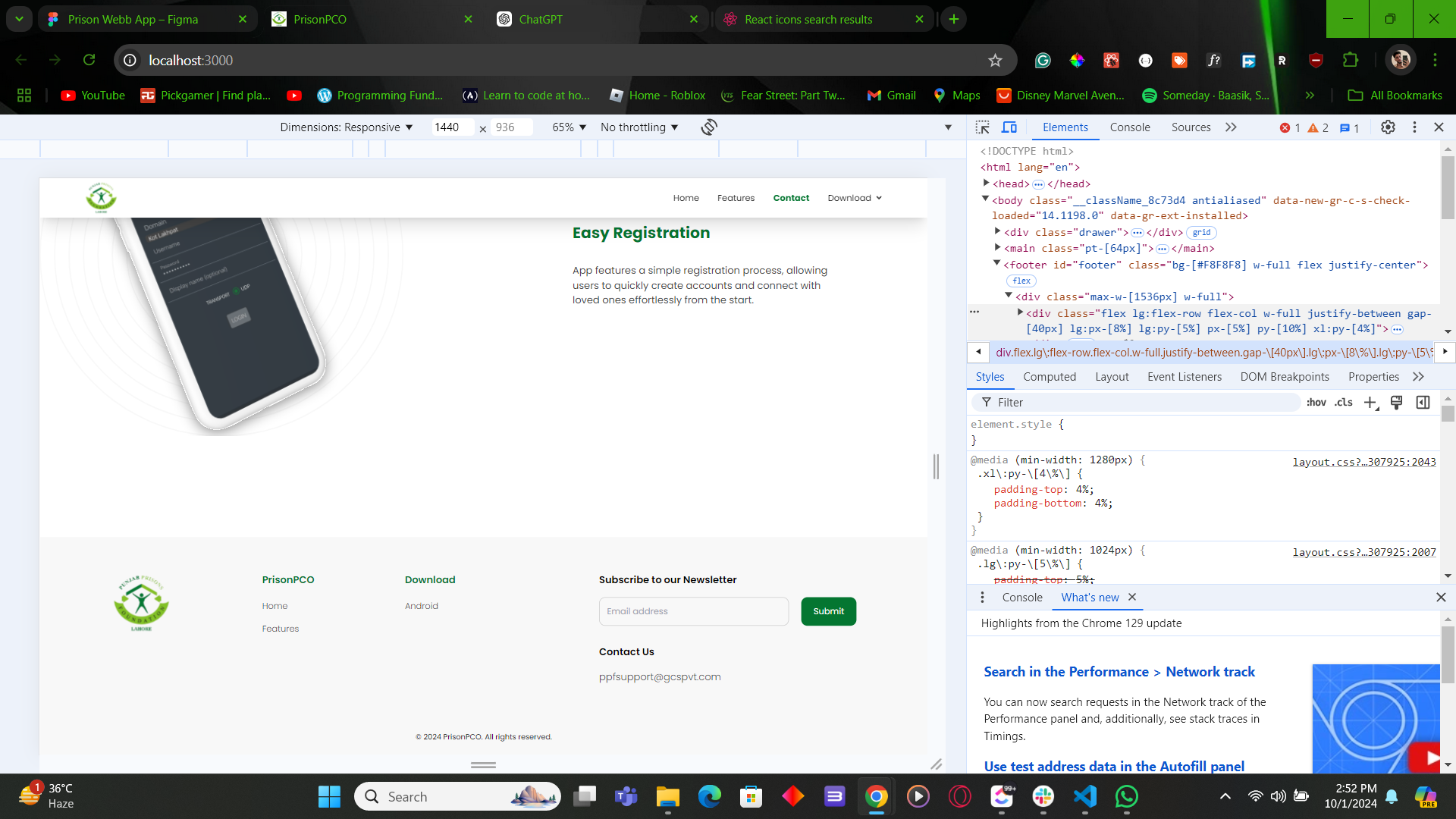Open the No throttling dropdown
The height and width of the screenshot is (819, 1456).
point(639,127)
